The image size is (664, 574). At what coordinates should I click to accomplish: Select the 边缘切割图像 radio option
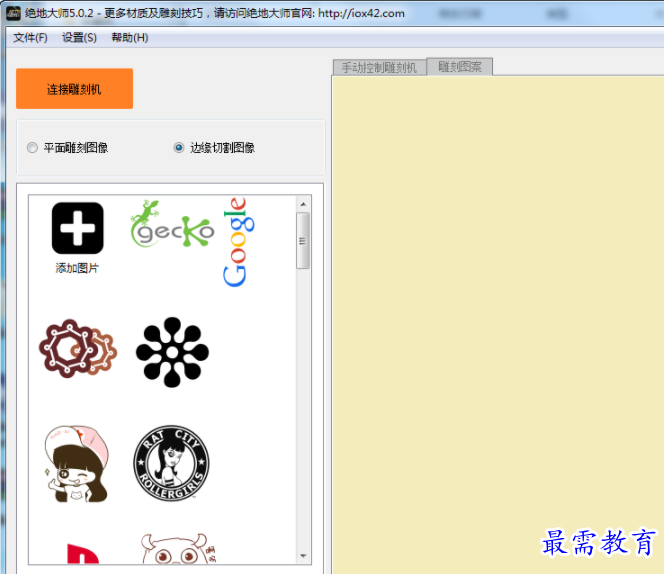coord(214,148)
